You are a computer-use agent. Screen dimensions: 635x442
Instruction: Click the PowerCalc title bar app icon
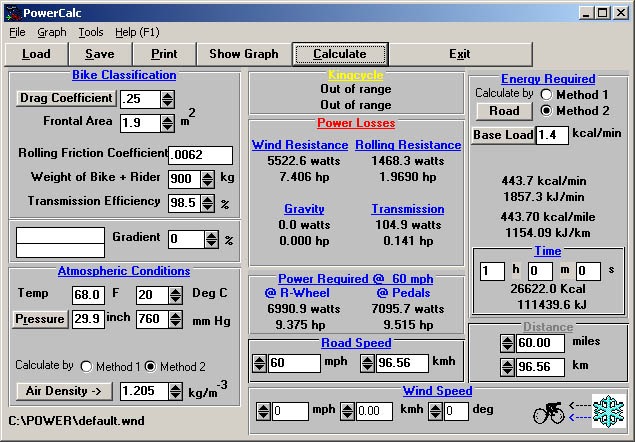tap(13, 13)
